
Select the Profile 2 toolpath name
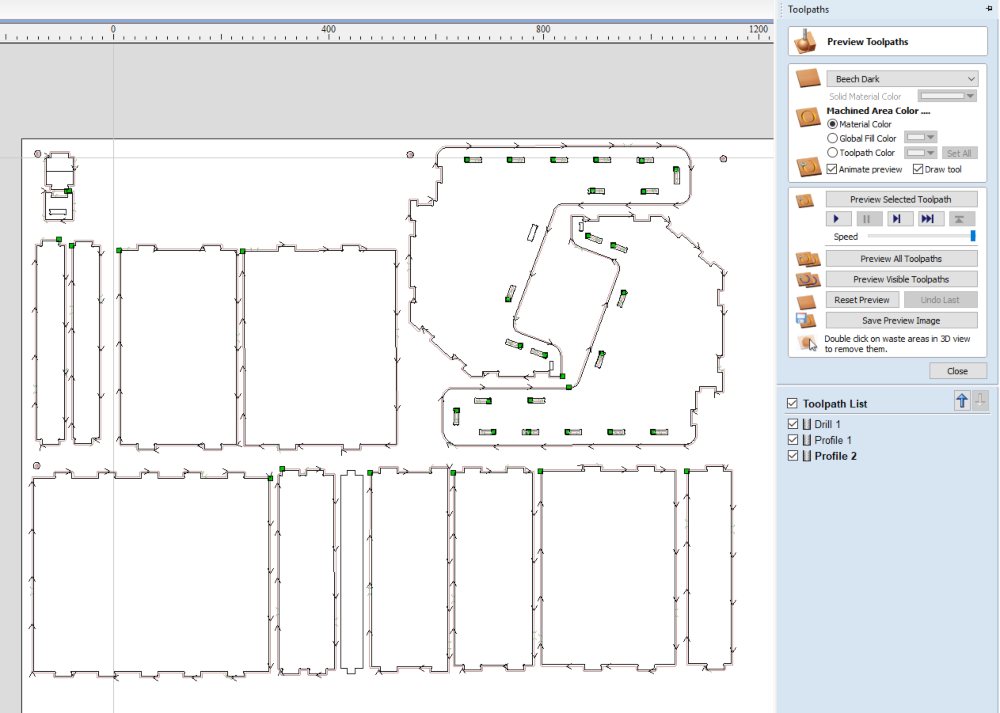click(x=835, y=456)
